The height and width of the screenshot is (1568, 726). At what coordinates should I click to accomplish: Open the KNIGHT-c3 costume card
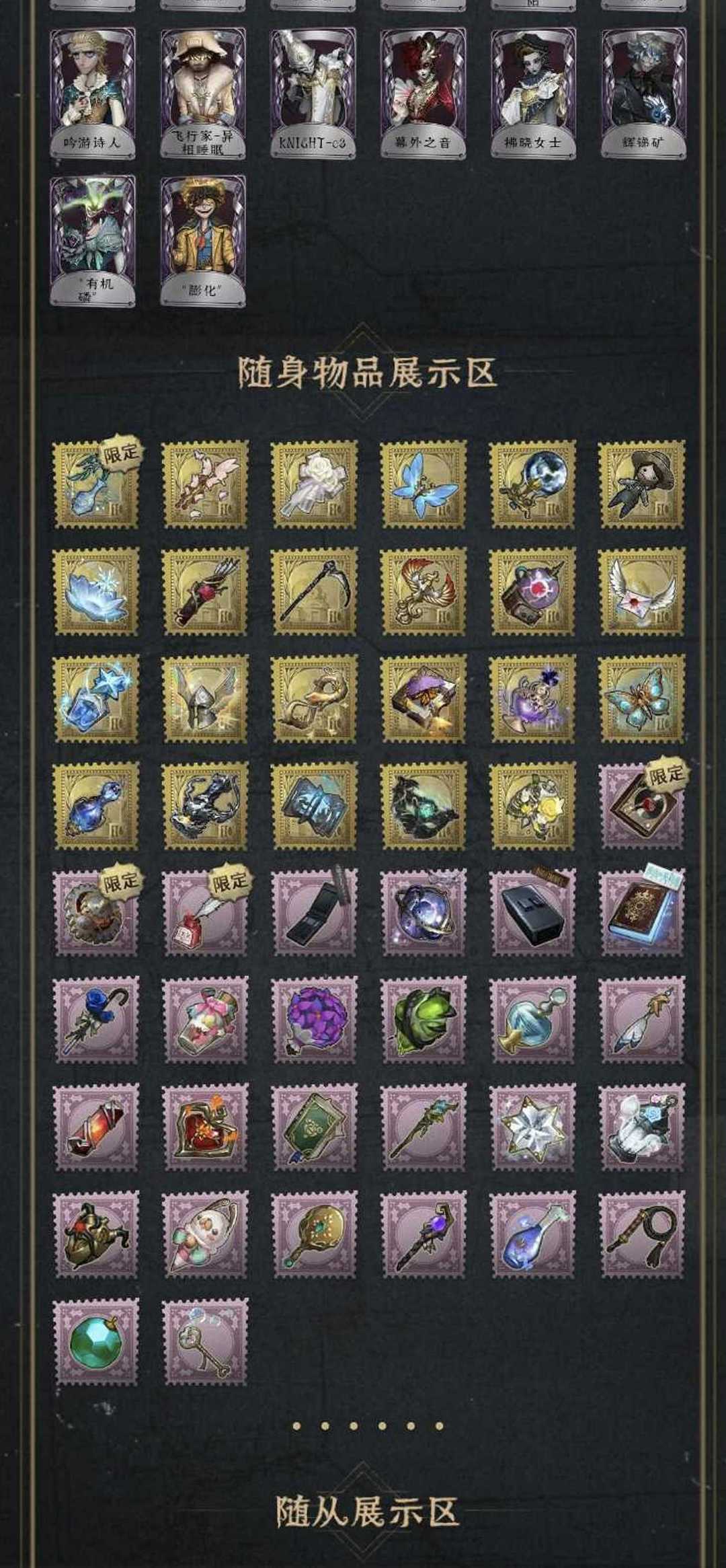click(313, 93)
